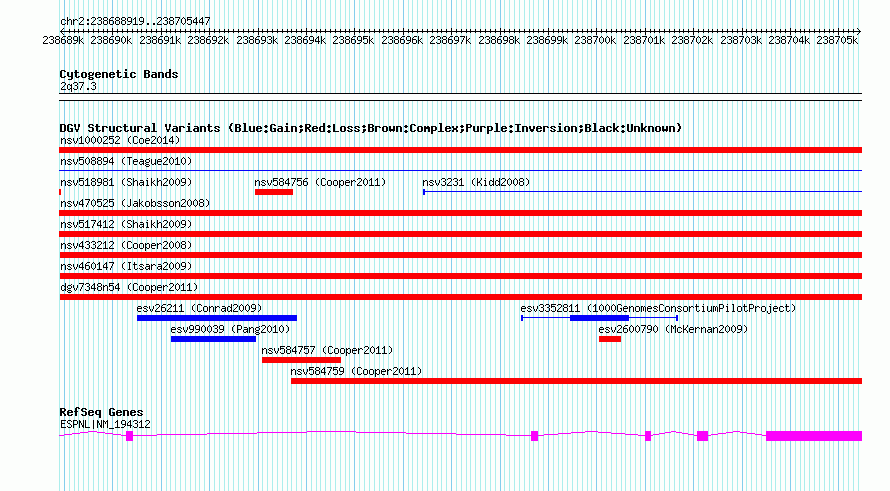Click the chr2:238688919..238705447 coordinate label
The height and width of the screenshot is (491, 890).
[x=135, y=21]
